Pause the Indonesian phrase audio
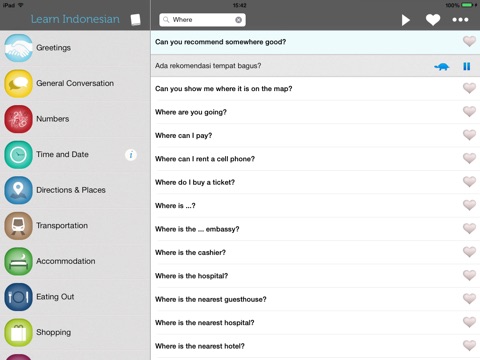480x360 pixels. pos(467,66)
